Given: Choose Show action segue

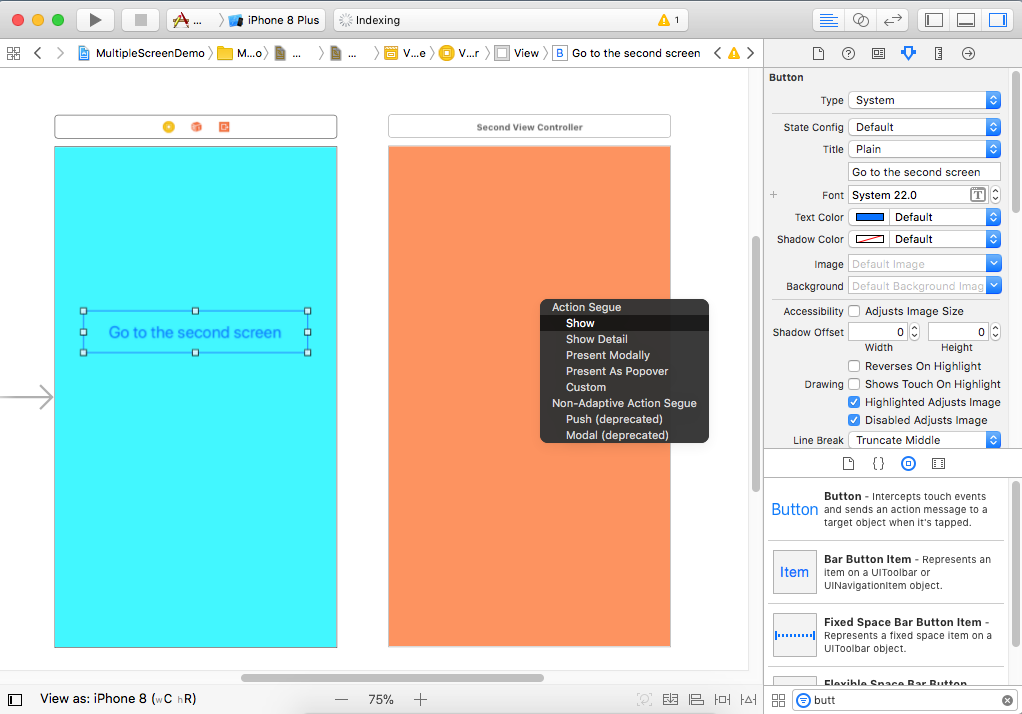Looking at the screenshot, I should click(x=624, y=323).
